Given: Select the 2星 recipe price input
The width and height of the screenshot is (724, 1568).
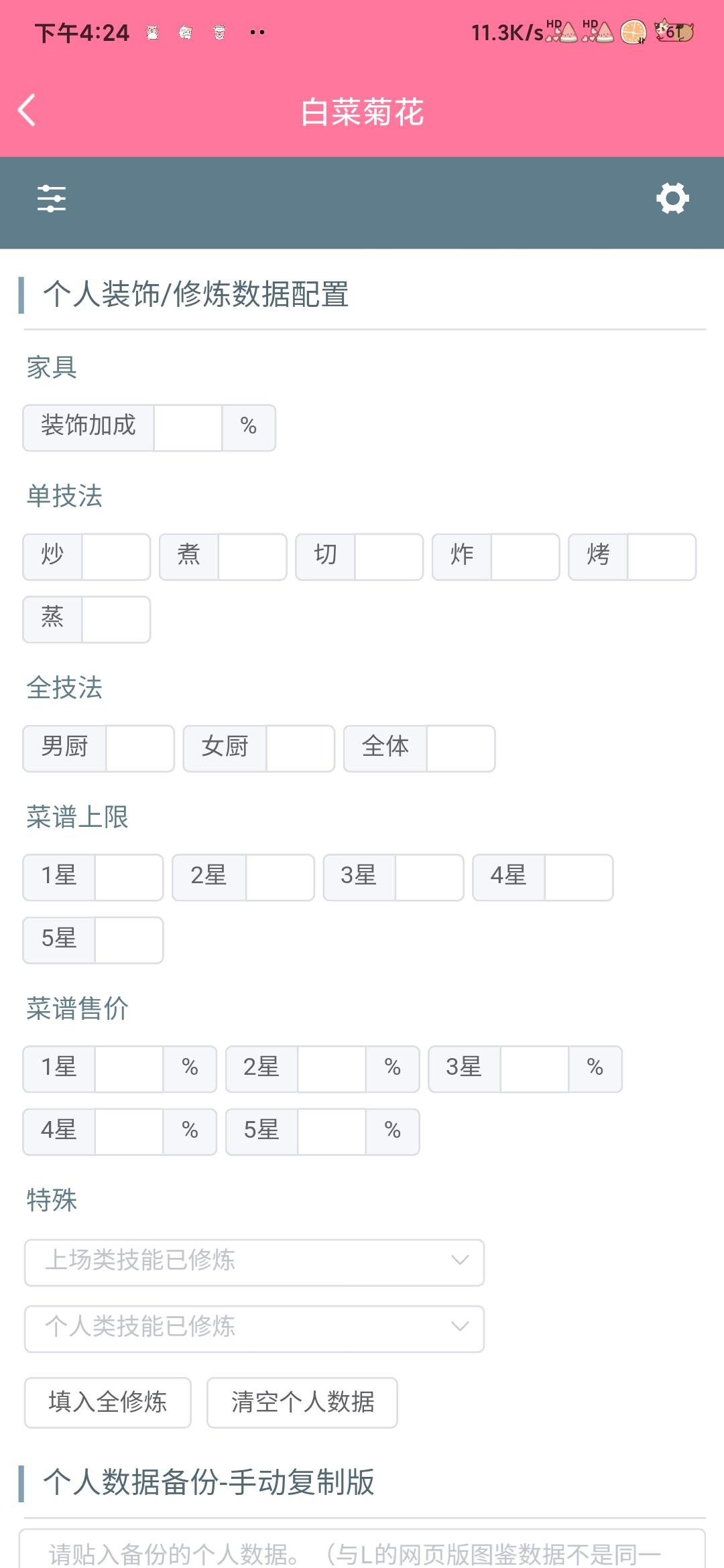Looking at the screenshot, I should (332, 1069).
